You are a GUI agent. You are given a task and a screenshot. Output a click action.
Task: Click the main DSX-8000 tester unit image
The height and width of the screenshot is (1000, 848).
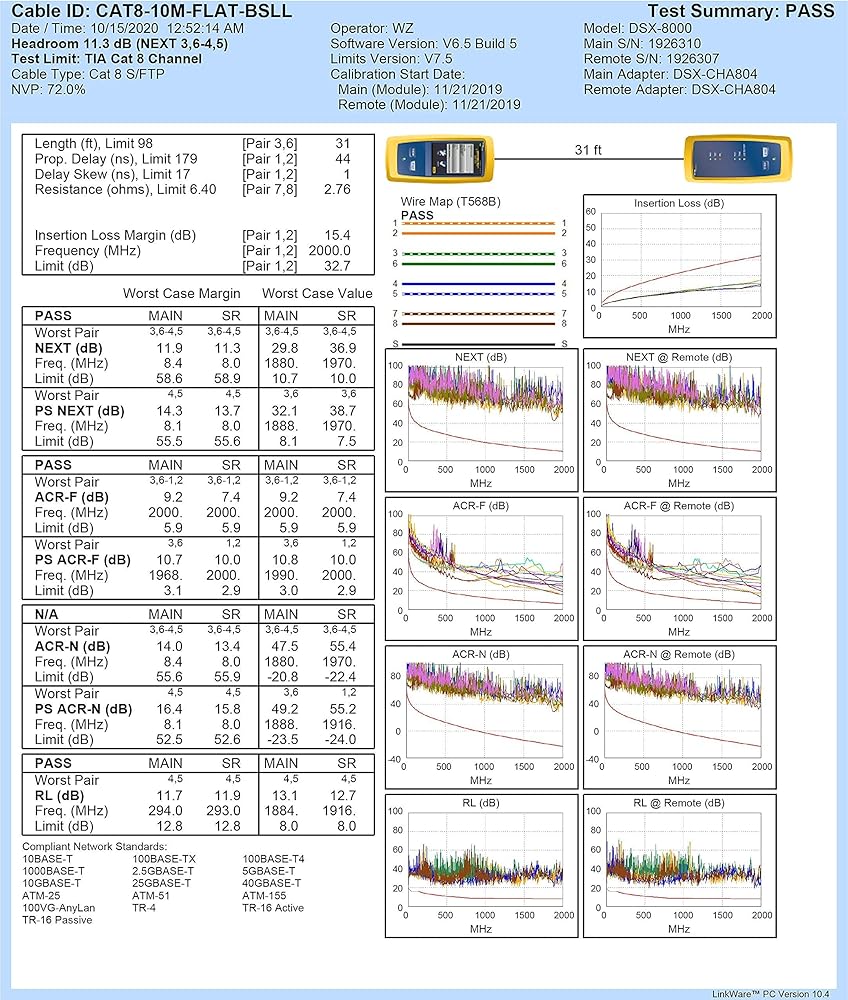click(x=439, y=160)
